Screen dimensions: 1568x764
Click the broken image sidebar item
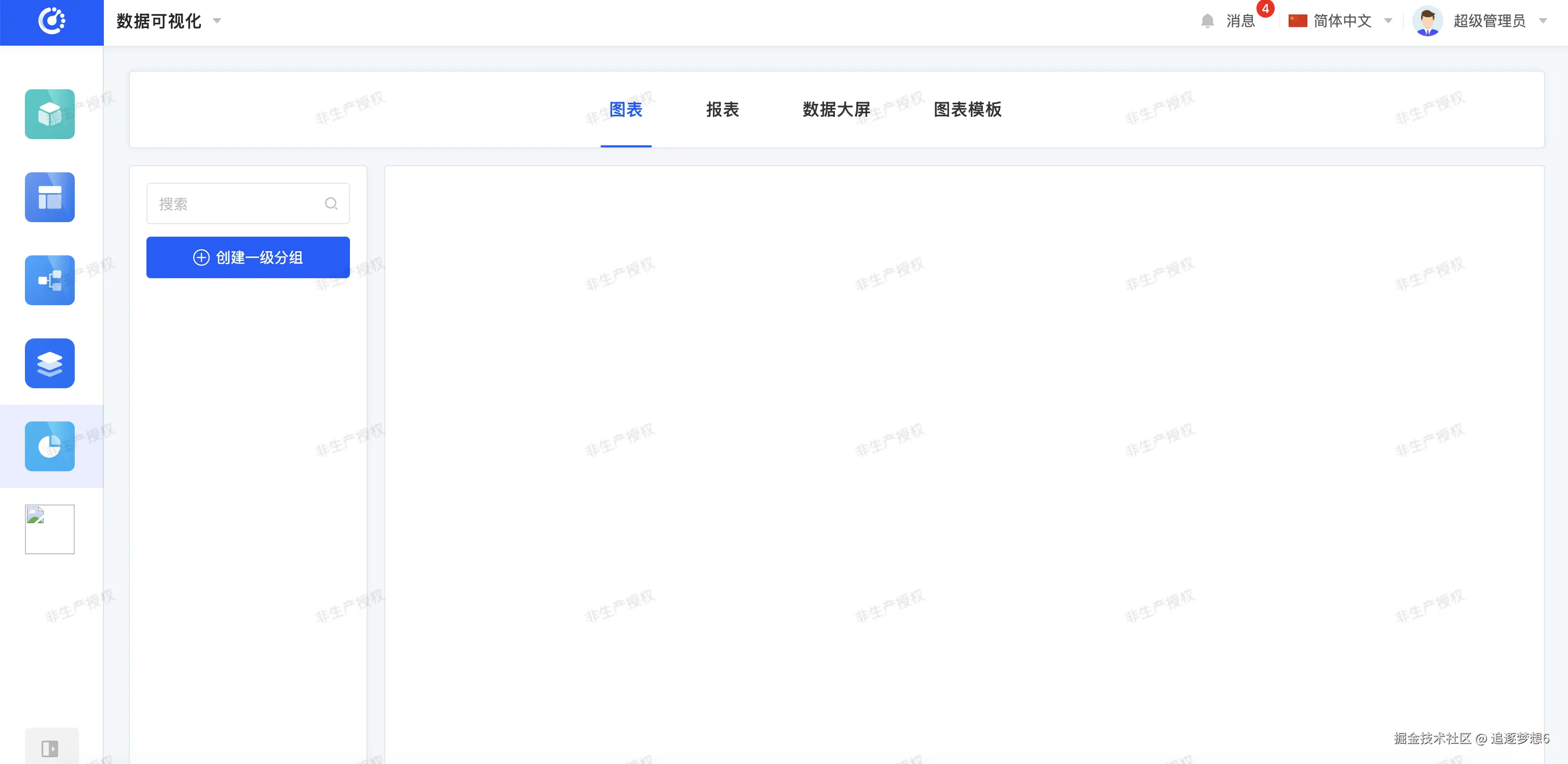(x=50, y=529)
